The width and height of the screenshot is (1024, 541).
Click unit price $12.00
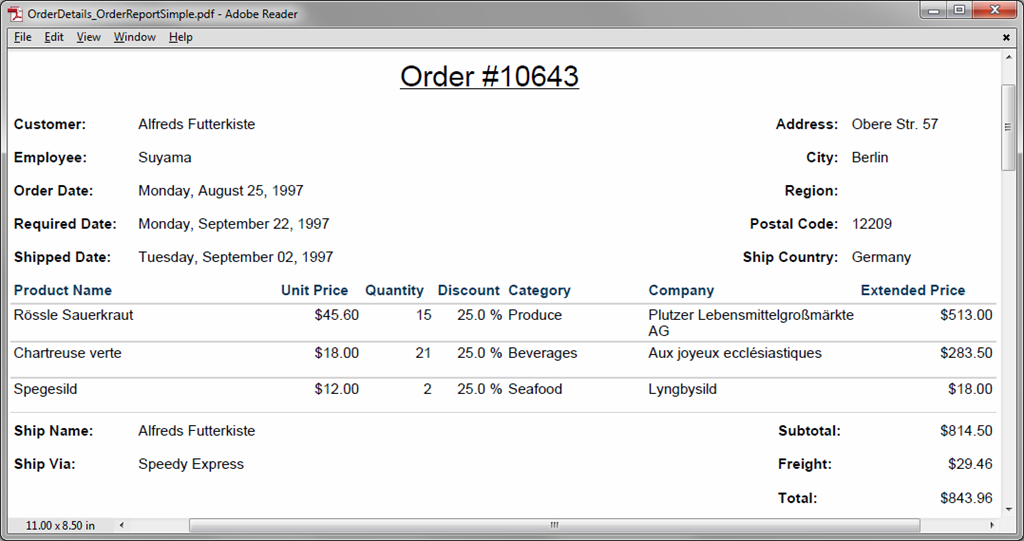click(x=336, y=389)
